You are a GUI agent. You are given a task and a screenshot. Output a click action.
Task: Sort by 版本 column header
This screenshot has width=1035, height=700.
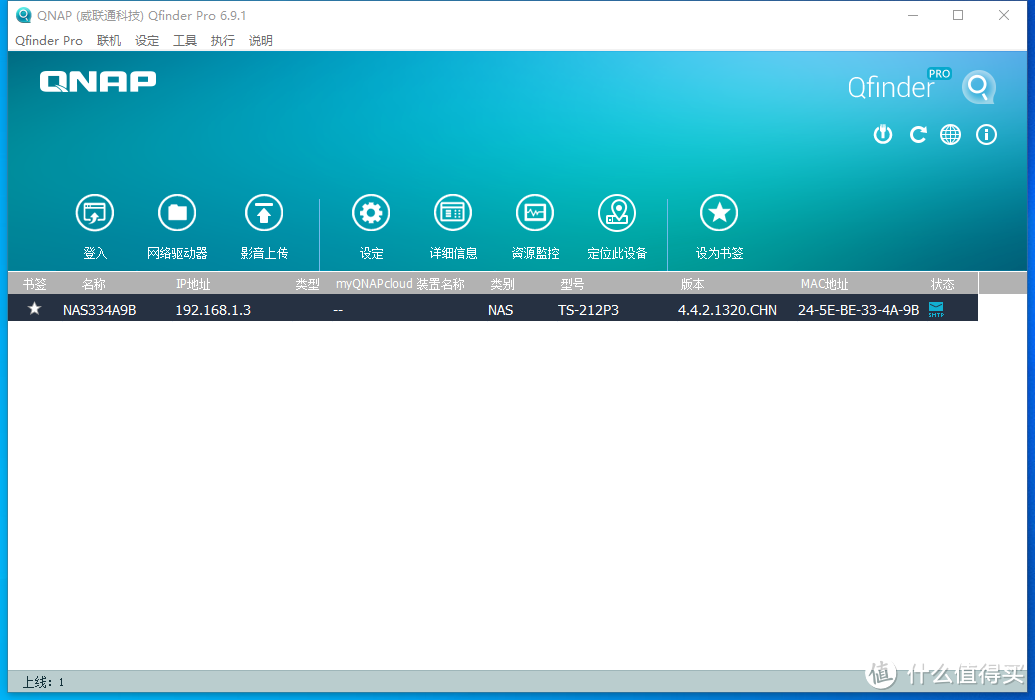[x=692, y=284]
